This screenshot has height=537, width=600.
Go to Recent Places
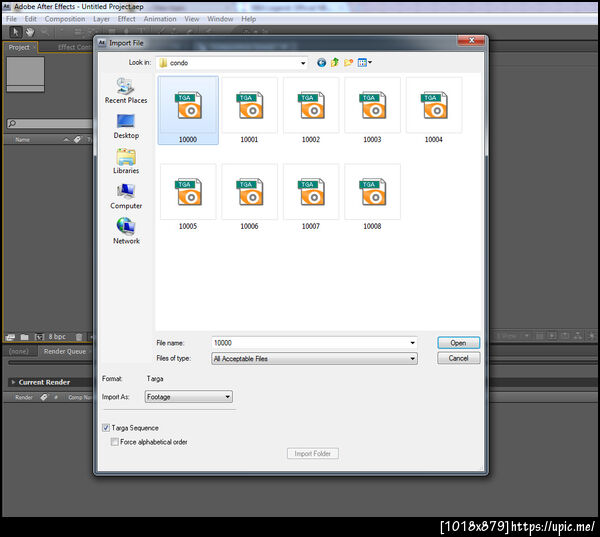[x=126, y=91]
